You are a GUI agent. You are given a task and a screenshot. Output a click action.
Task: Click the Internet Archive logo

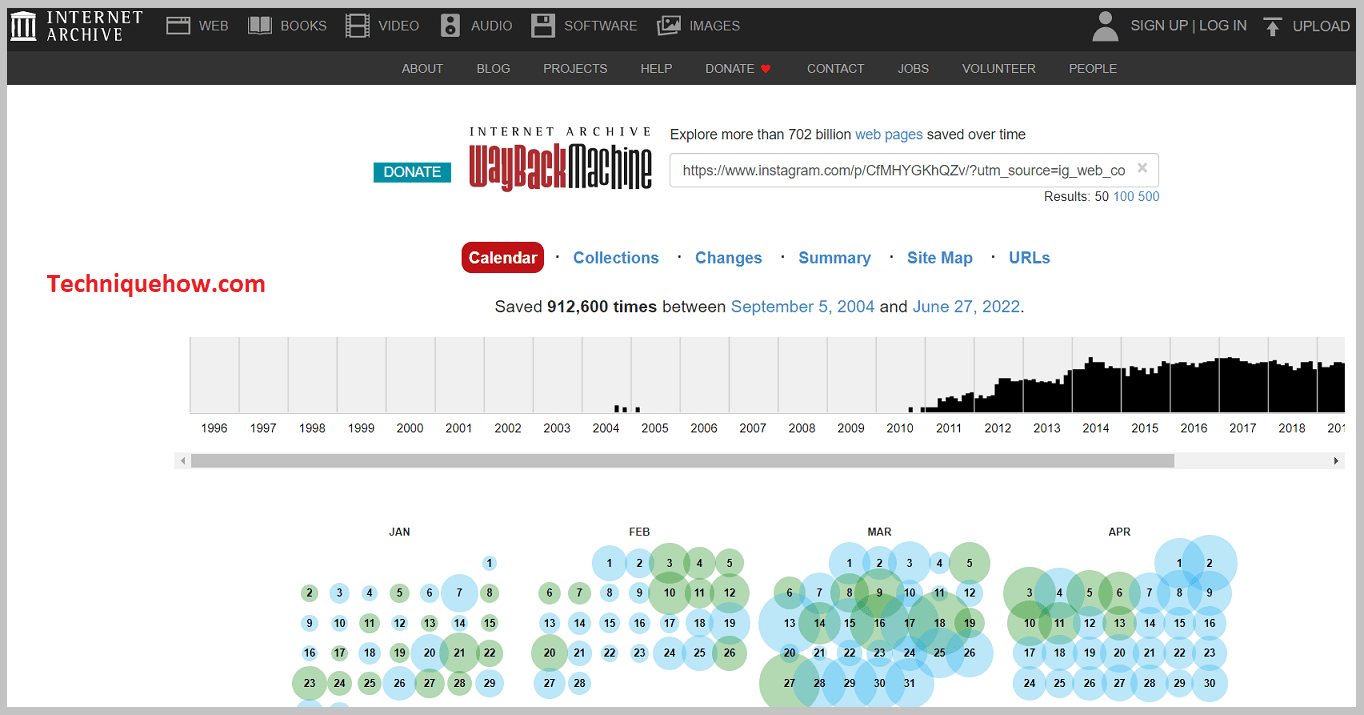click(x=77, y=26)
